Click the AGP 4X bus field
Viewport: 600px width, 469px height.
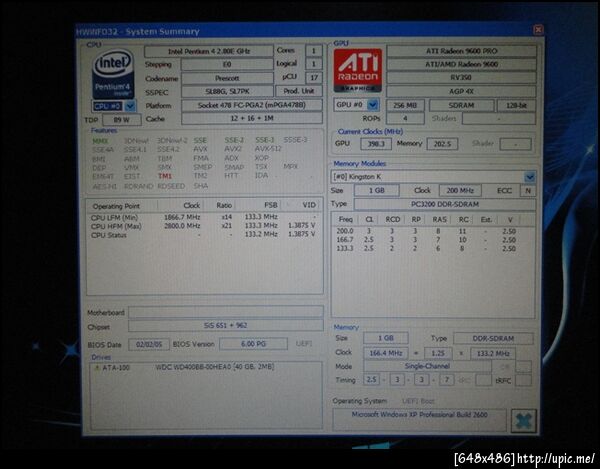461,91
